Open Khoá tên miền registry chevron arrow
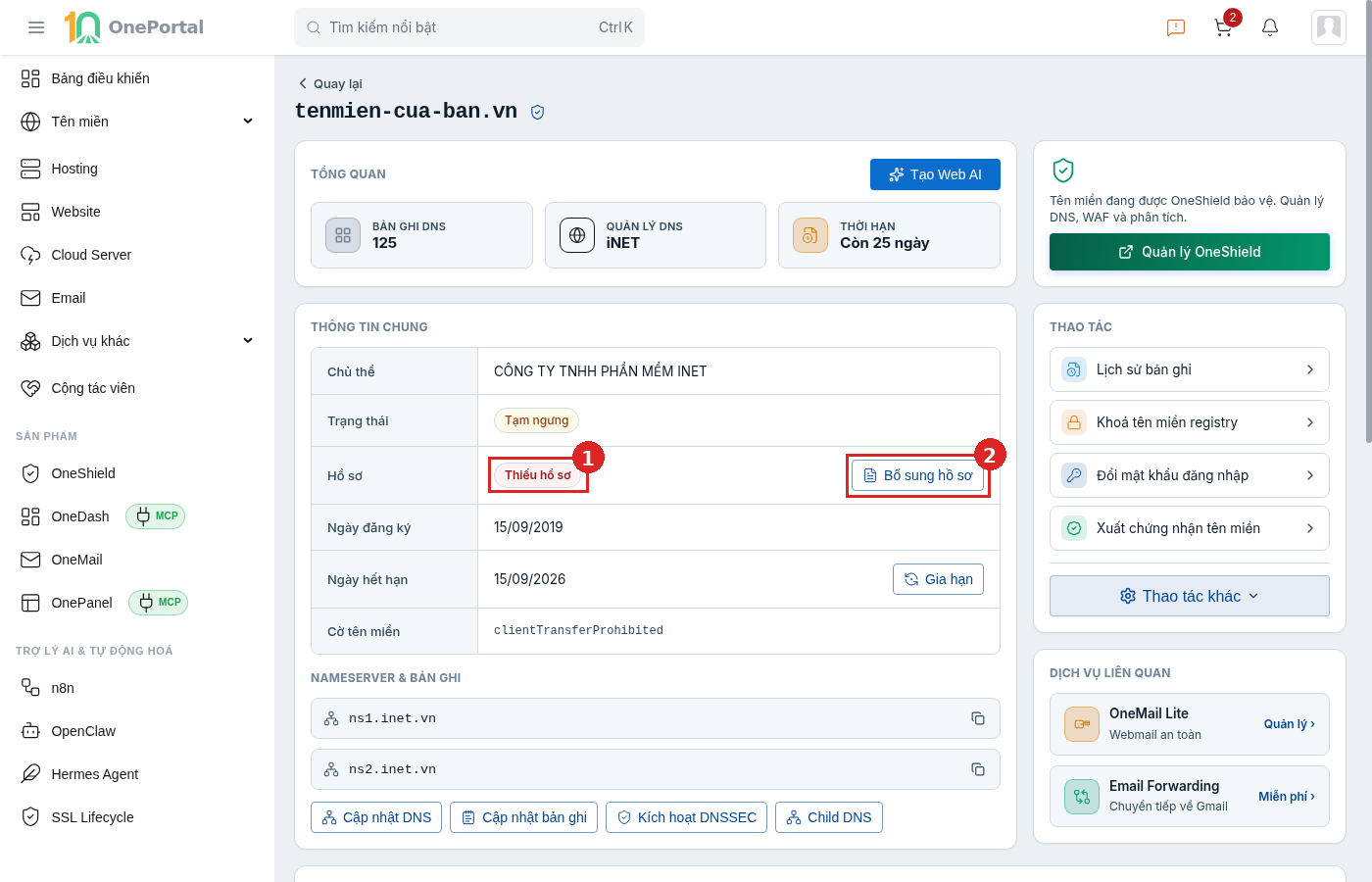This screenshot has height=882, width=1372. point(1310,422)
